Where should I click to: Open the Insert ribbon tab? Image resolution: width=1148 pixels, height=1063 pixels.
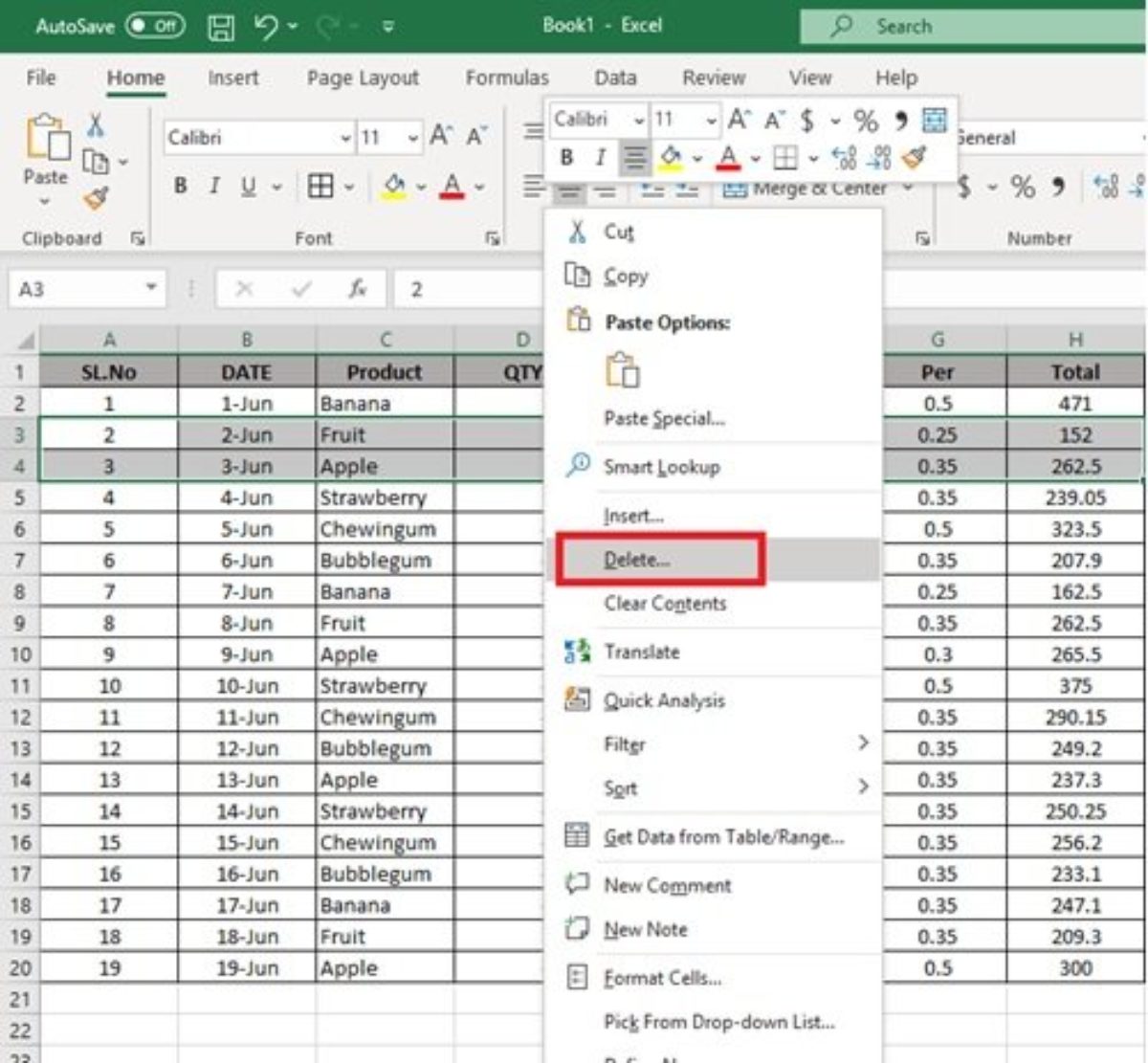[x=232, y=78]
